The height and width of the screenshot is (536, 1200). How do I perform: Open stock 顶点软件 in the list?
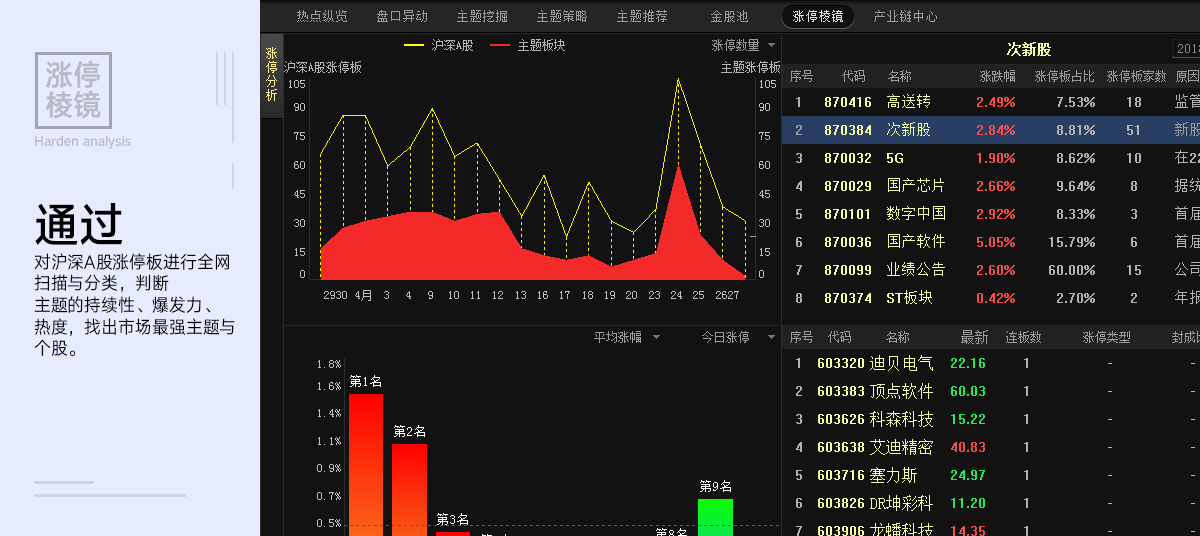[x=901, y=392]
